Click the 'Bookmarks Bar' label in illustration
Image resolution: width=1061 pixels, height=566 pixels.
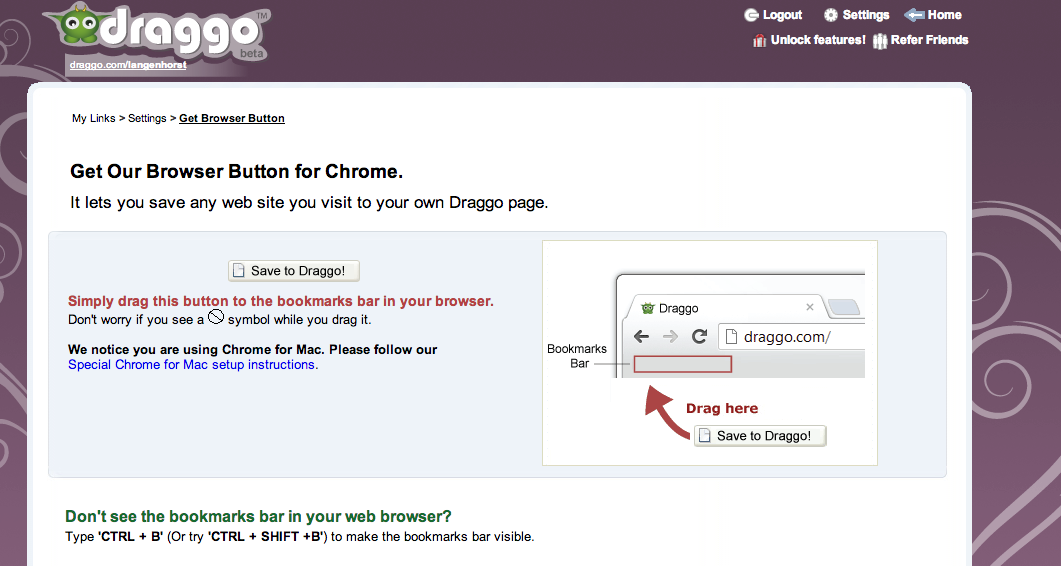[x=577, y=356]
